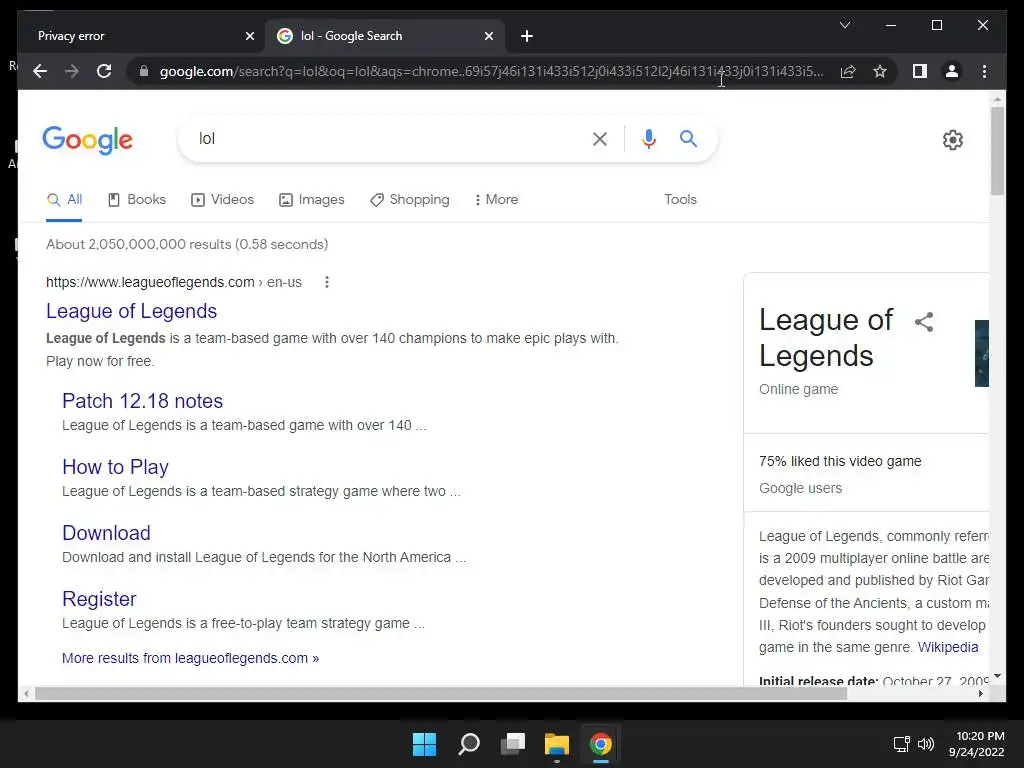1024x768 pixels.
Task: Open More results from leagueoflegends.com
Action: [191, 658]
